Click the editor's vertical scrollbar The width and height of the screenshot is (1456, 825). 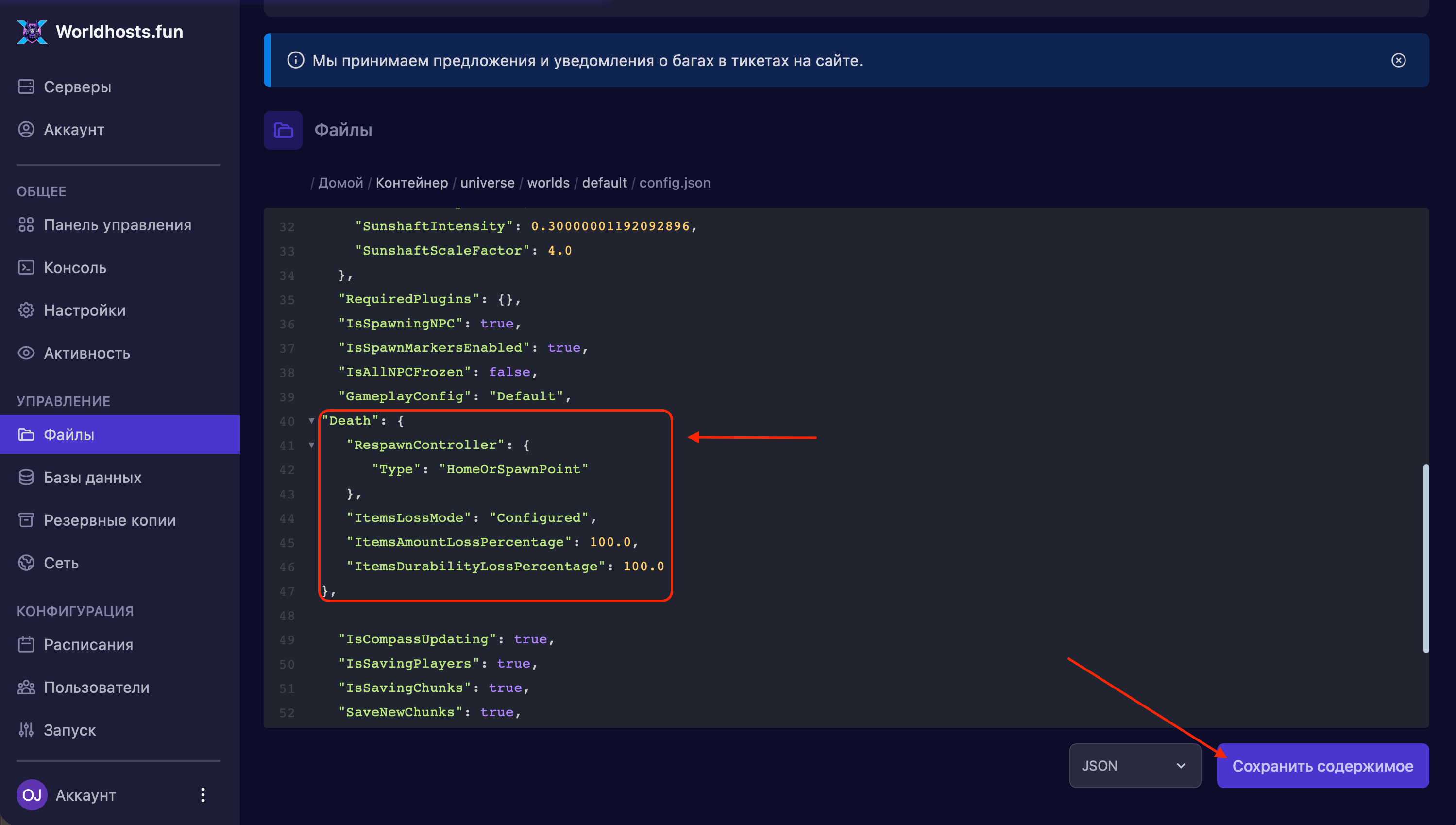[x=1425, y=558]
